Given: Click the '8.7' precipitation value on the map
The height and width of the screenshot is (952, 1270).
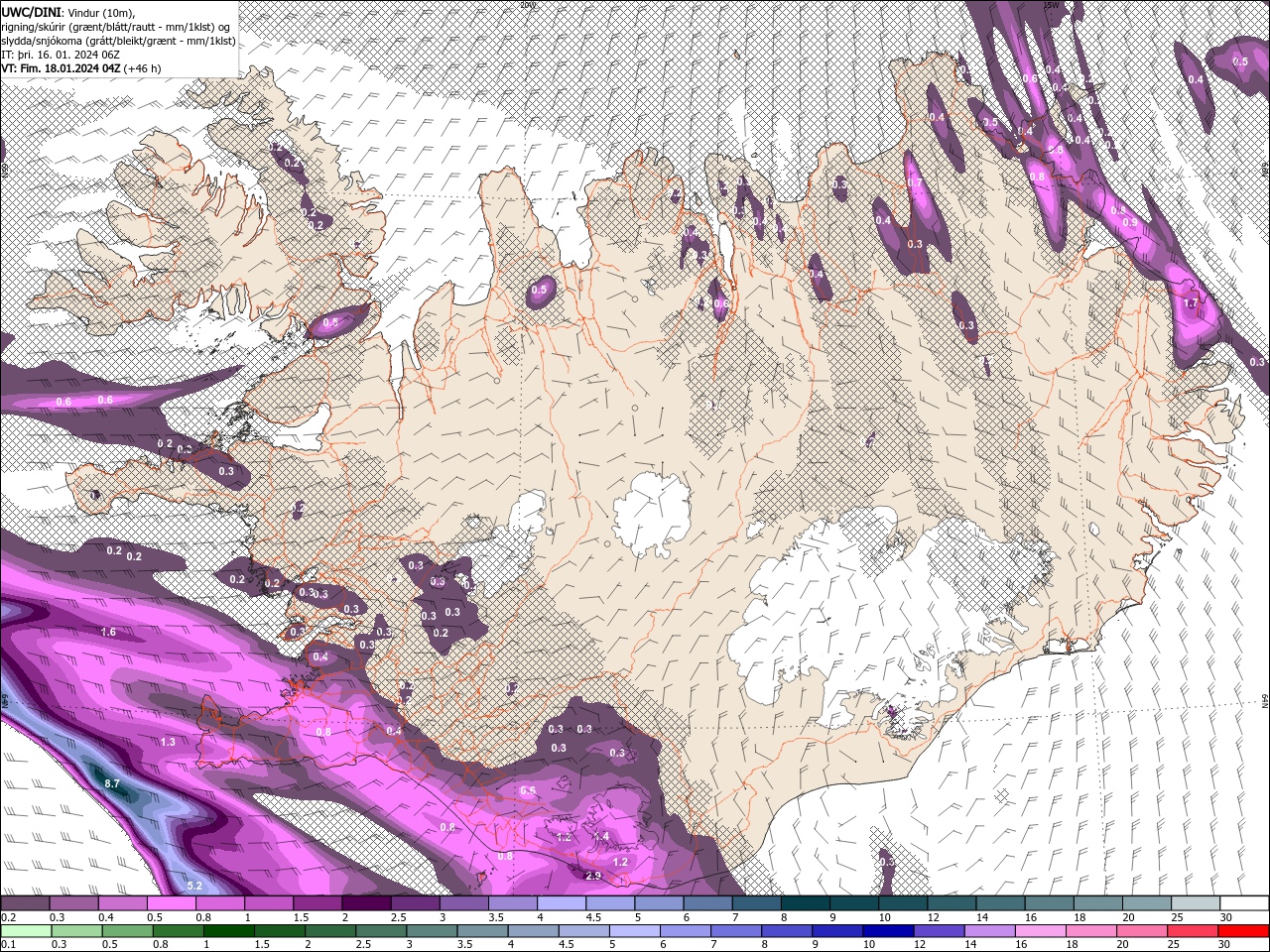Looking at the screenshot, I should 112,783.
